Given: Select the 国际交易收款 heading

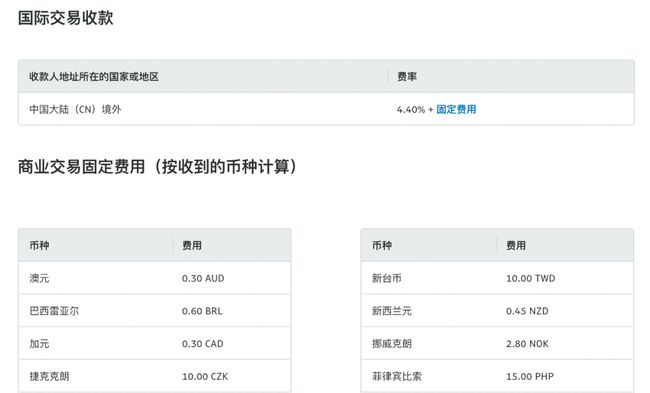Looking at the screenshot, I should (65, 18).
